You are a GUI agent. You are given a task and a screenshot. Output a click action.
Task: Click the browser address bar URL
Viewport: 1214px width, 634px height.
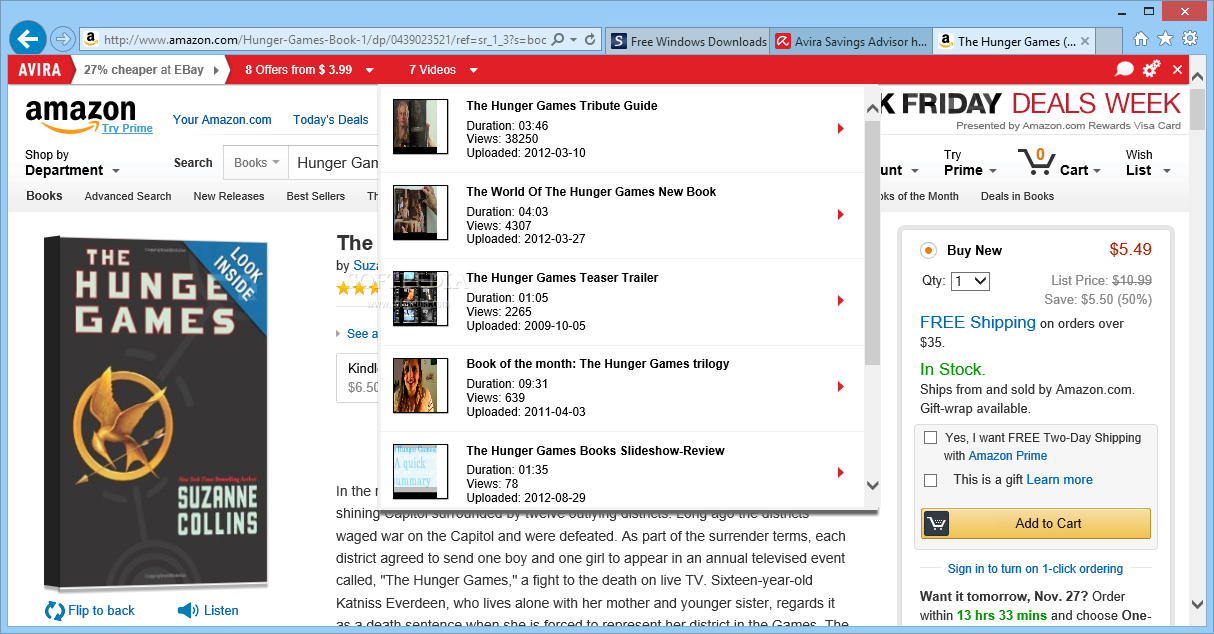tap(325, 41)
